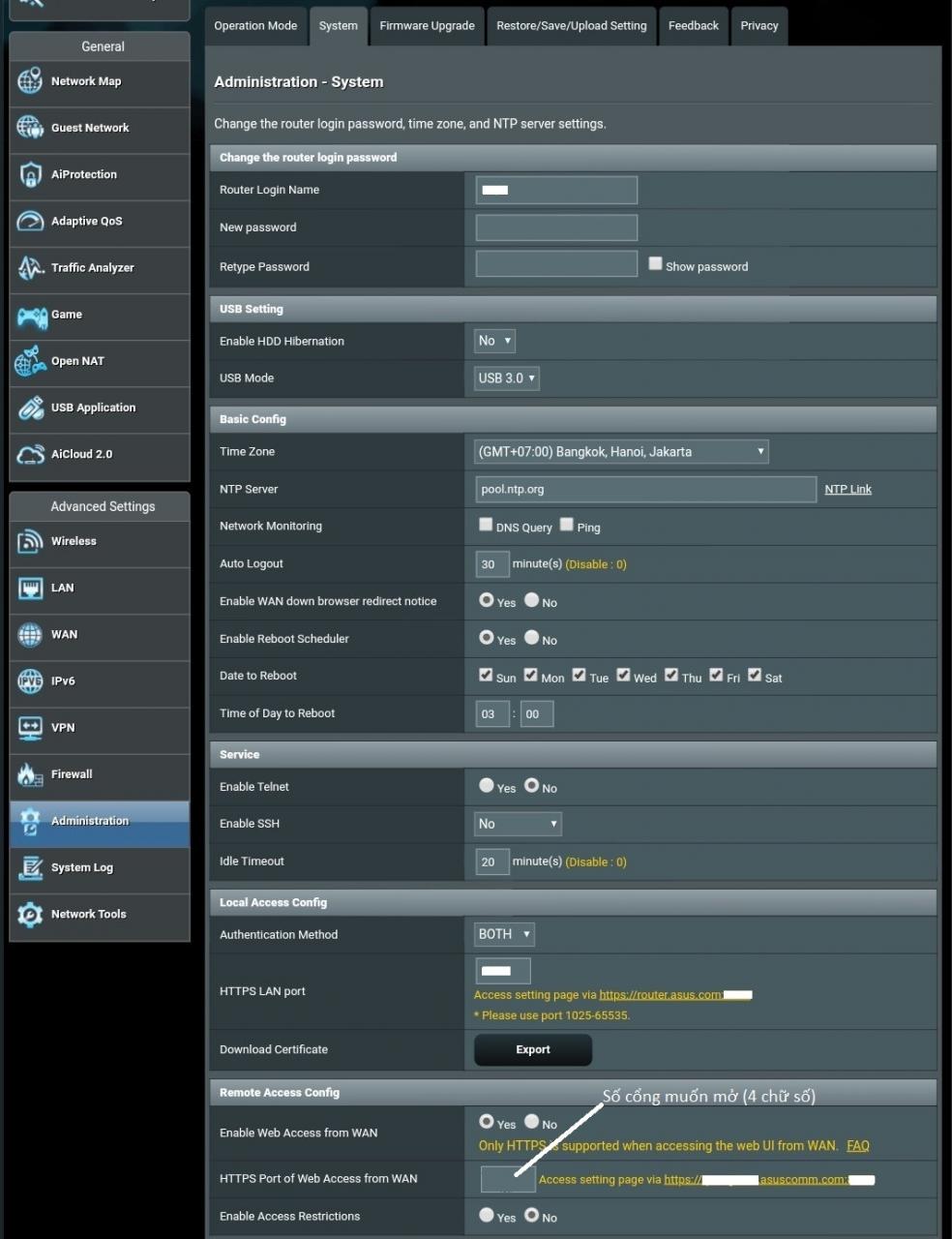
Task: Click the Adaptive QoS gauge icon
Action: click(x=30, y=222)
